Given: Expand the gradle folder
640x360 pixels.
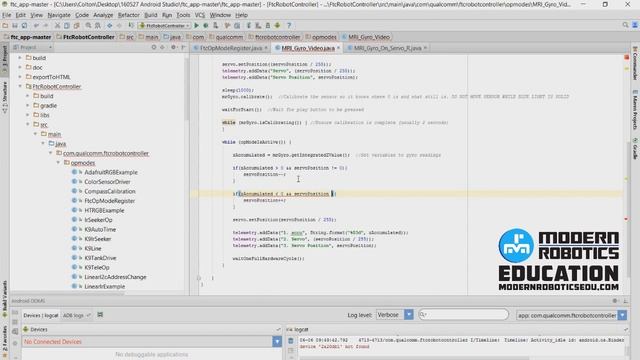Looking at the screenshot, I should [x=28, y=105].
